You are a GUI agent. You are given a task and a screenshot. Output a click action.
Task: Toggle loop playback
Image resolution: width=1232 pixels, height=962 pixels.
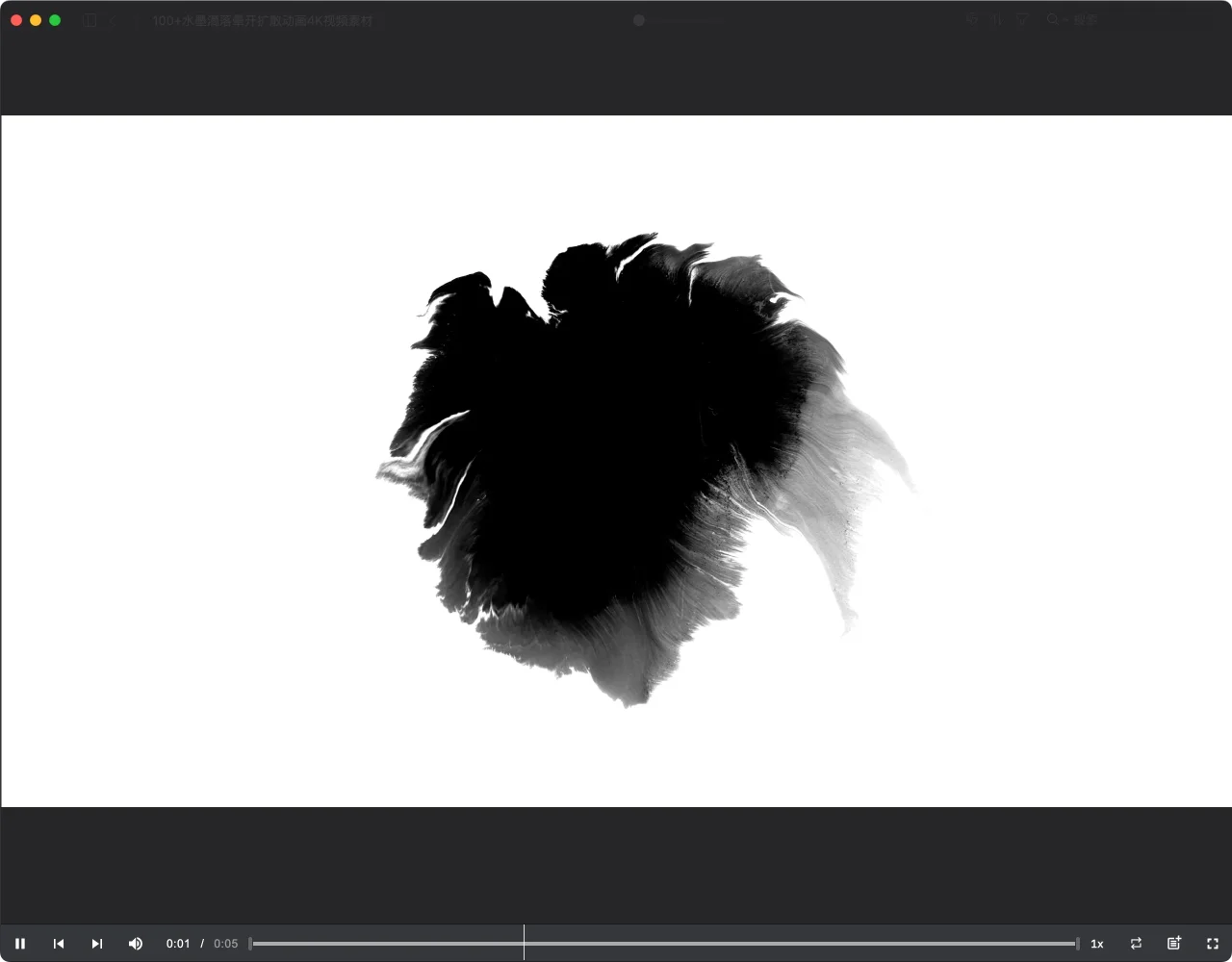coord(1136,944)
